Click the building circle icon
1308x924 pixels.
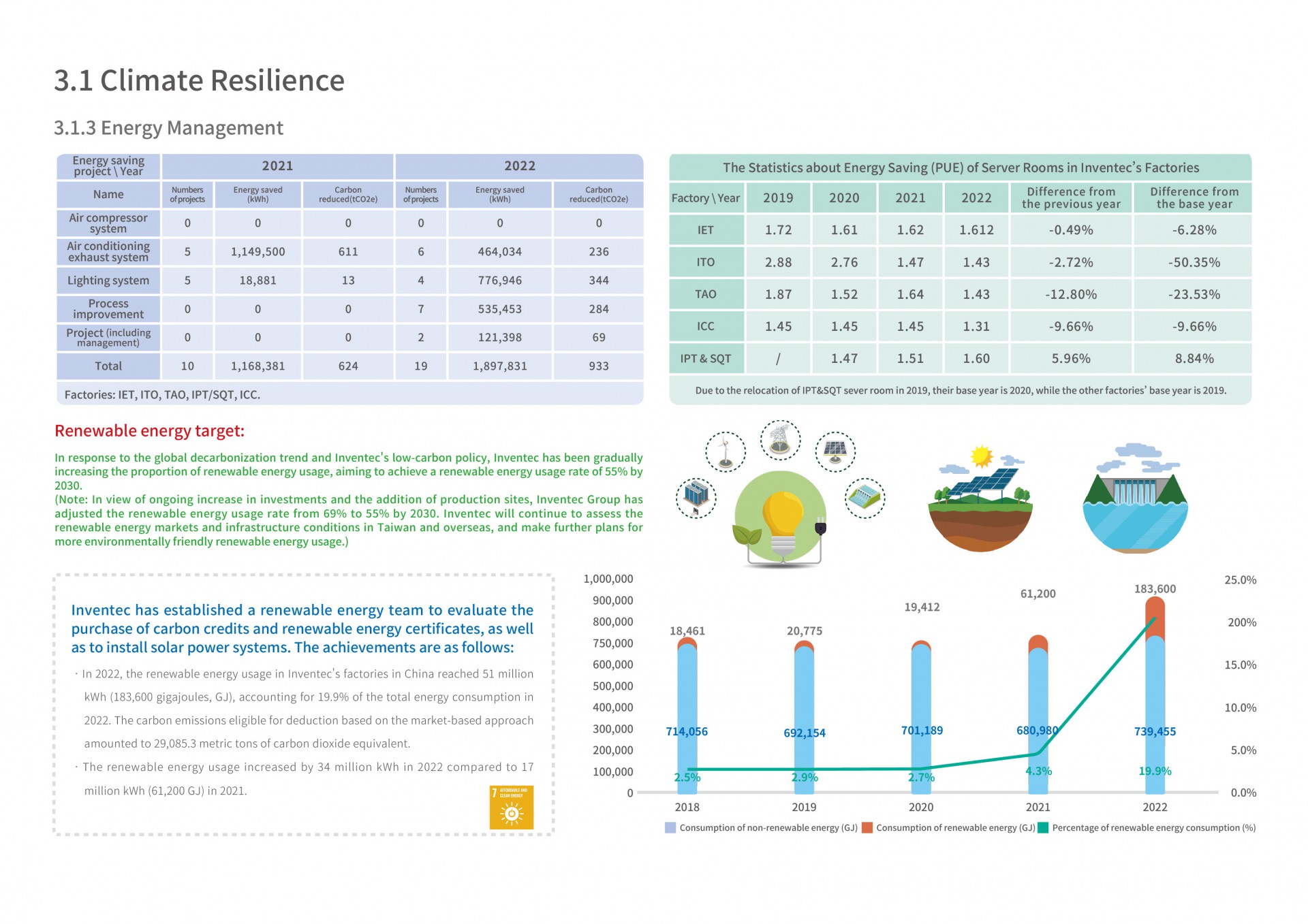pos(696,498)
